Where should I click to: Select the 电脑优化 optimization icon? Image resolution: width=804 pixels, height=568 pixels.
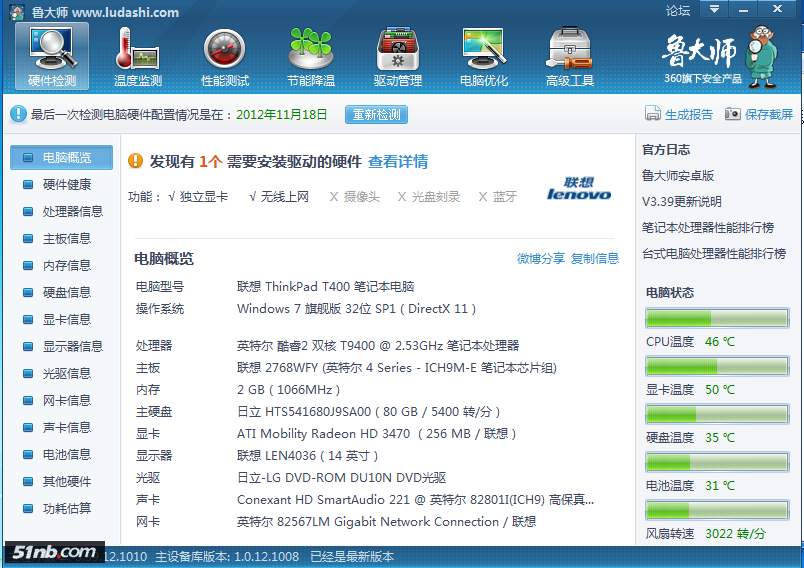coord(483,49)
